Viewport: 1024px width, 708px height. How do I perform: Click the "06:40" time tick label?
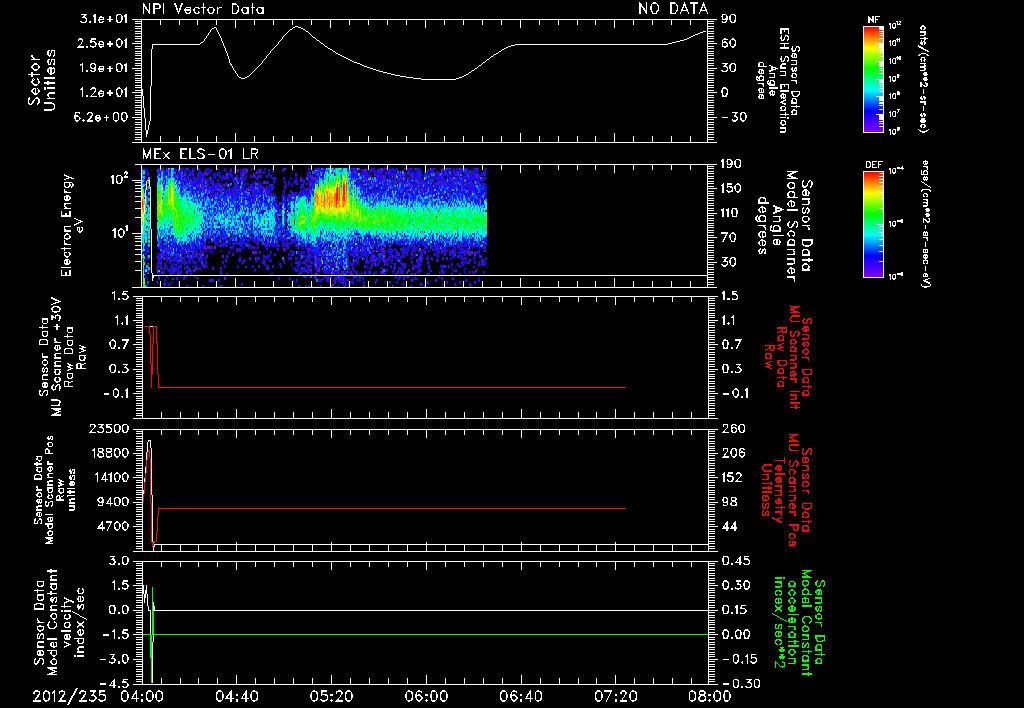pyautogui.click(x=520, y=696)
